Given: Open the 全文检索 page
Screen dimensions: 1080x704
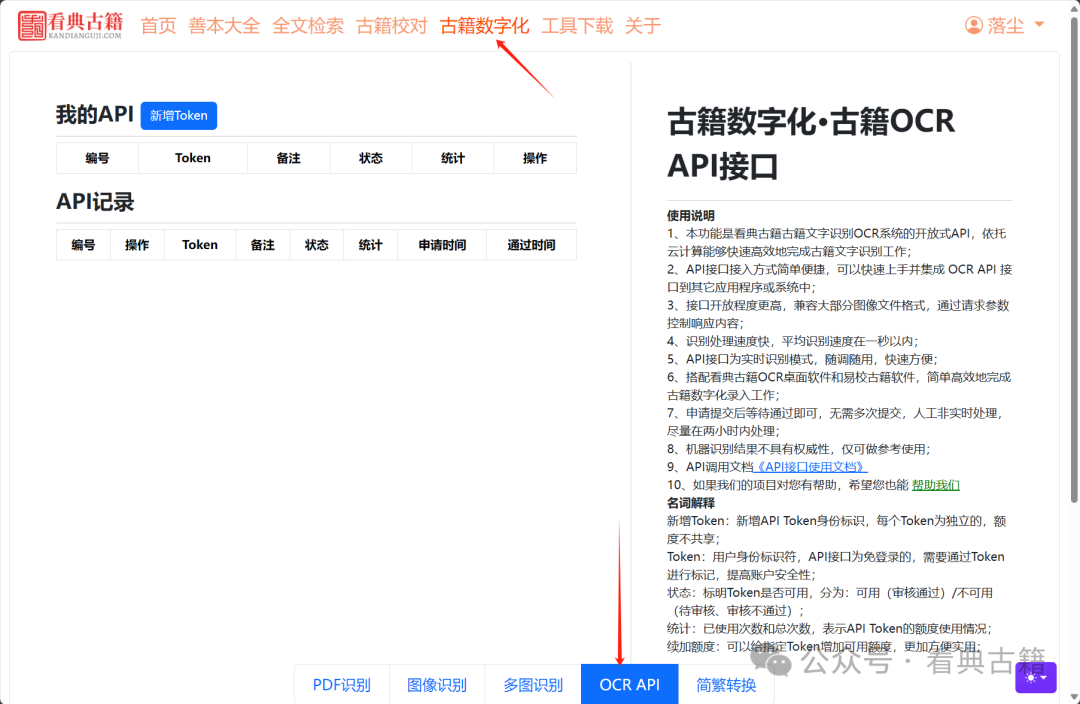Looking at the screenshot, I should (x=308, y=26).
